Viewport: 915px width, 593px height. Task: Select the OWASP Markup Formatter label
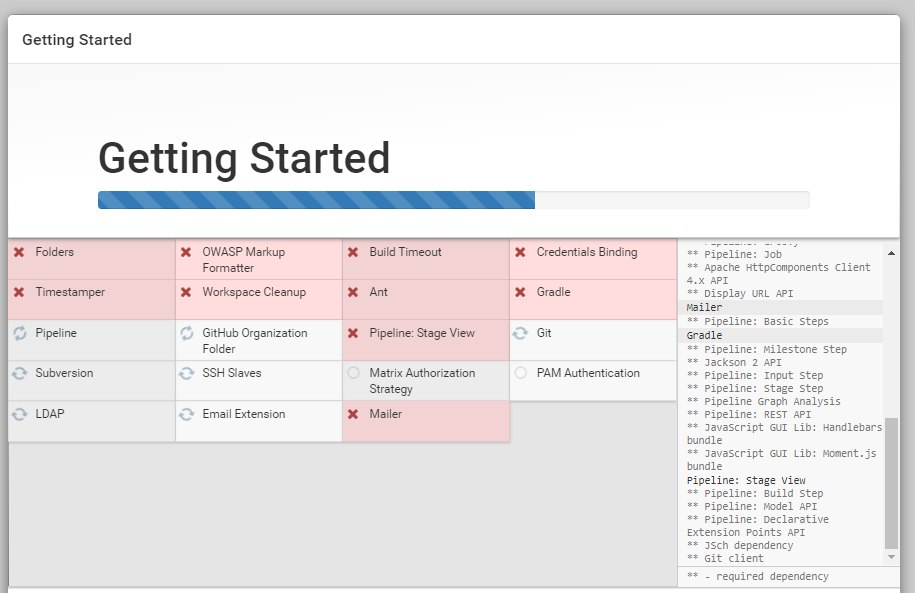click(x=243, y=260)
